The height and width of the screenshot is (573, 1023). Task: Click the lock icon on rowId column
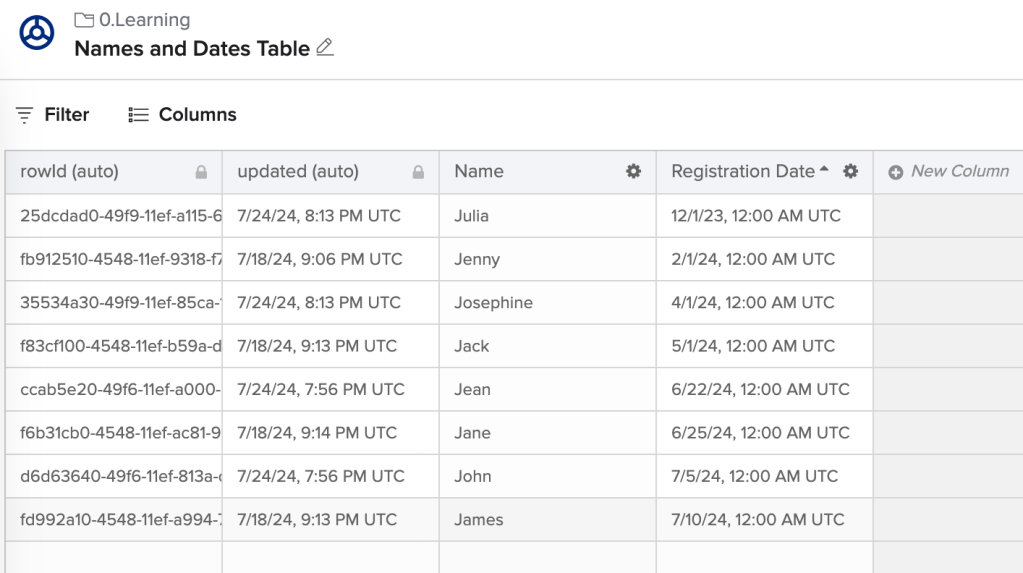click(201, 172)
